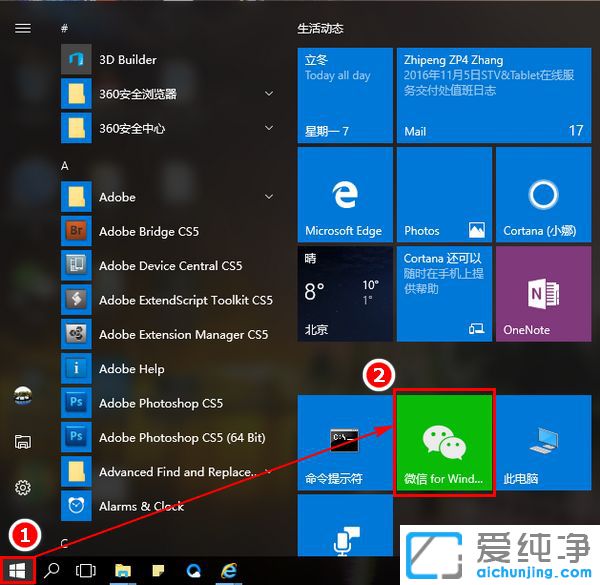This screenshot has height=585, width=600.
Task: Click the Adobe Help label
Action: pos(132,369)
